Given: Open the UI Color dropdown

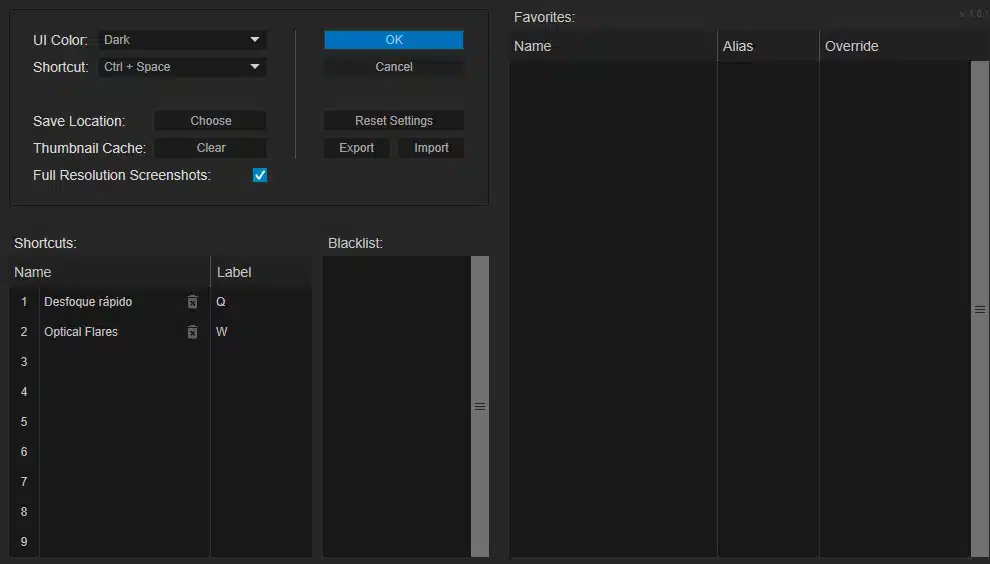Looking at the screenshot, I should coord(182,40).
